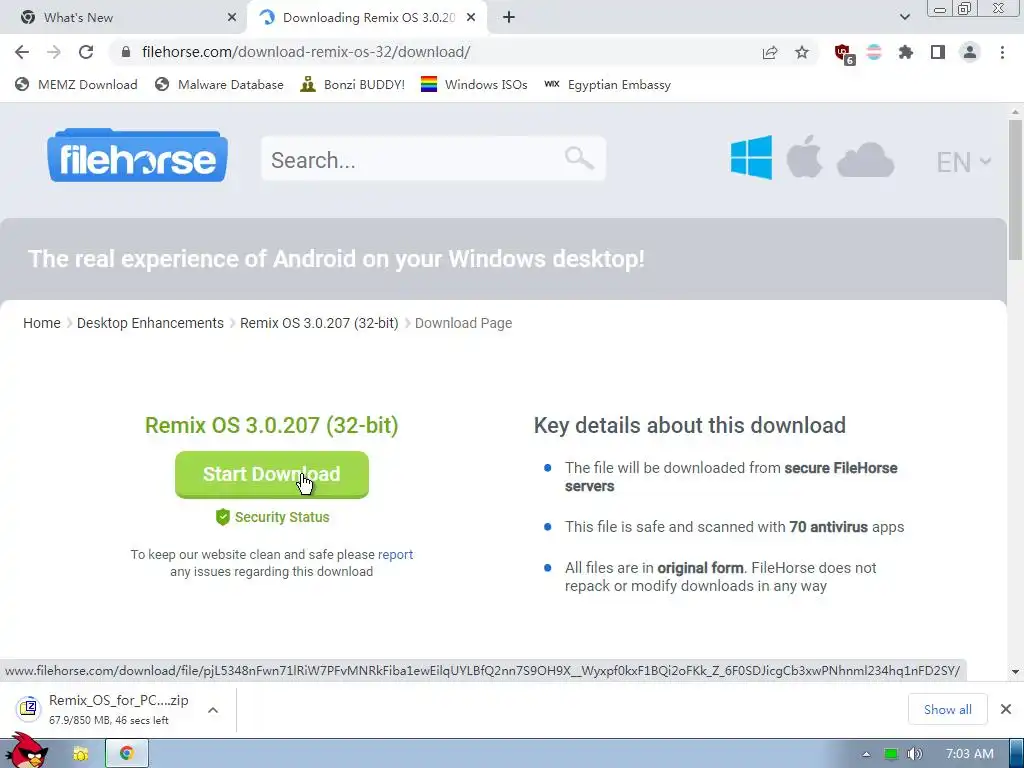This screenshot has width=1024, height=768.
Task: Open the MEMZ Download bookmark
Action: pyautogui.click(x=76, y=85)
